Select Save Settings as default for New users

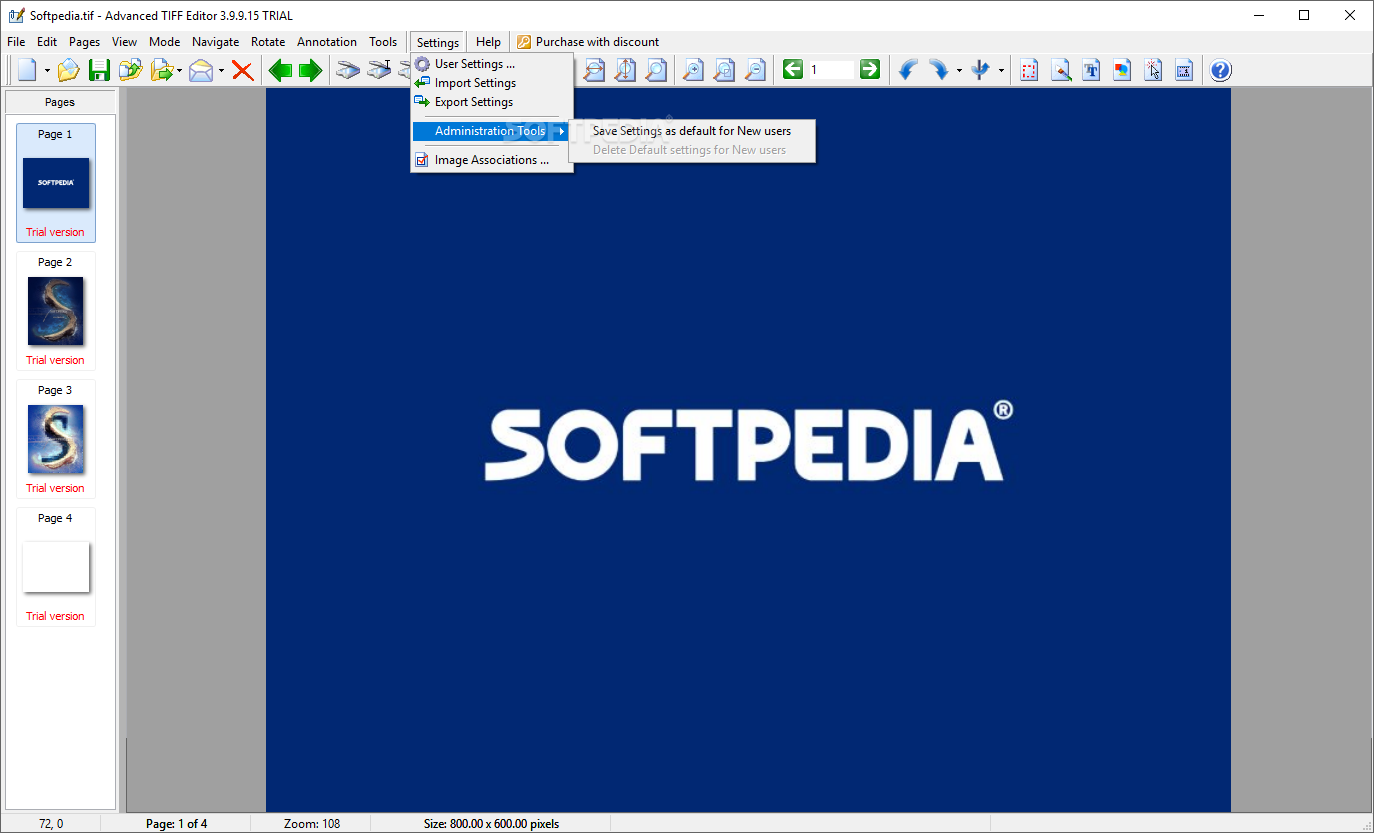tap(692, 131)
